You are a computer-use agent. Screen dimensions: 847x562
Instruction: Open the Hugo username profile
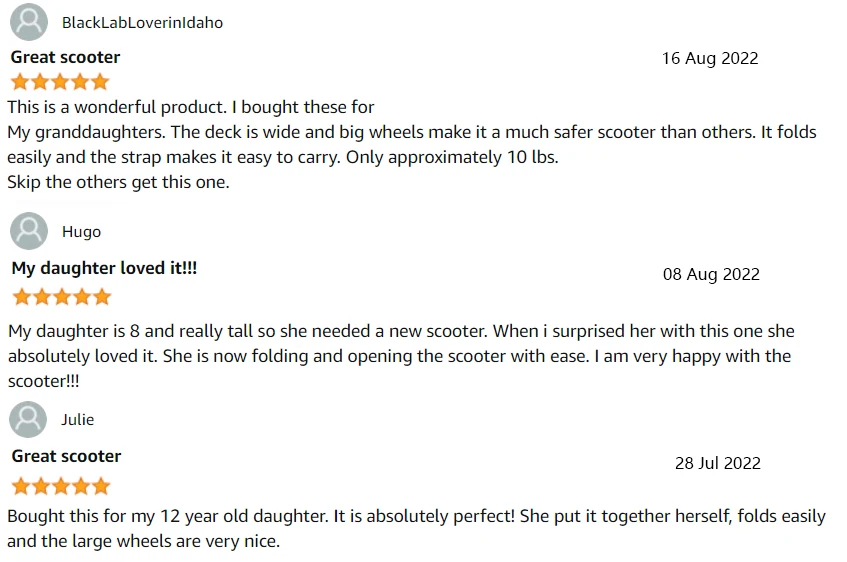click(x=81, y=232)
